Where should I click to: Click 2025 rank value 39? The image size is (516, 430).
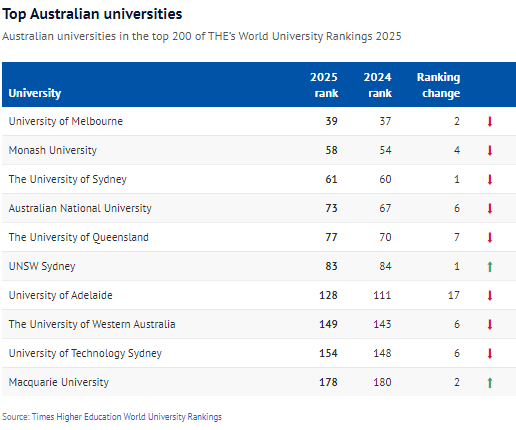coord(332,121)
